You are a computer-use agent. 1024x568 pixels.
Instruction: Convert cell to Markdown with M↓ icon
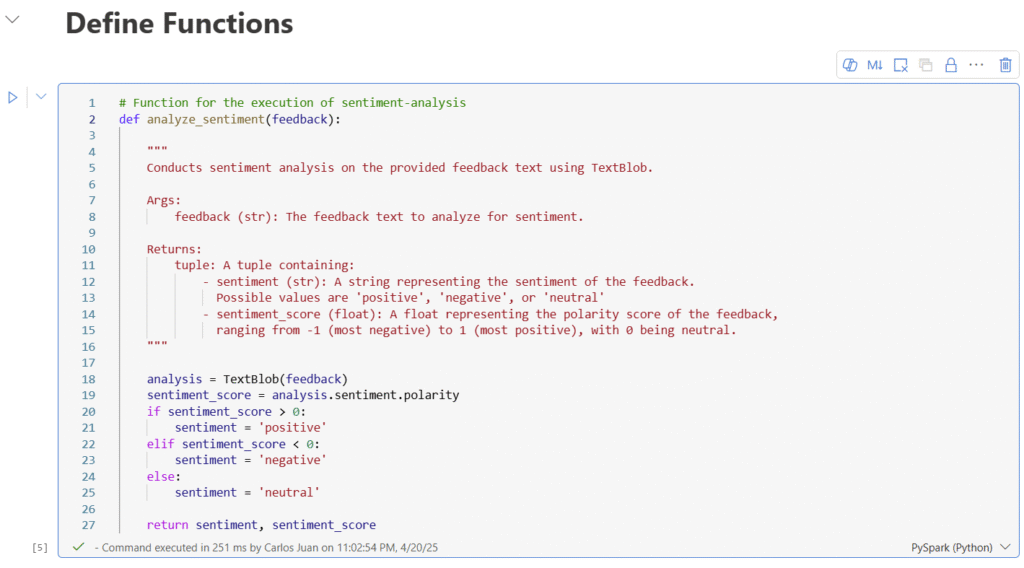[875, 65]
